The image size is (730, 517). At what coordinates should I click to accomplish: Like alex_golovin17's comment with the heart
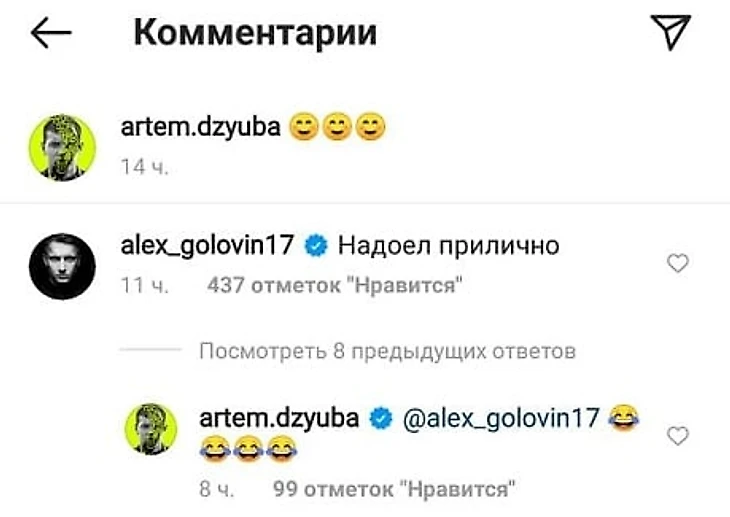(677, 263)
